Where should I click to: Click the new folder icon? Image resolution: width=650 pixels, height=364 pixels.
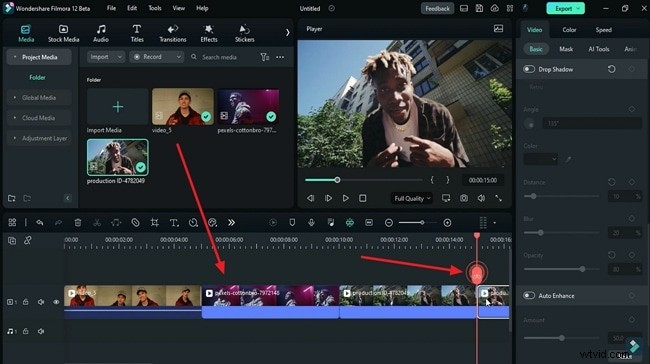[12, 198]
